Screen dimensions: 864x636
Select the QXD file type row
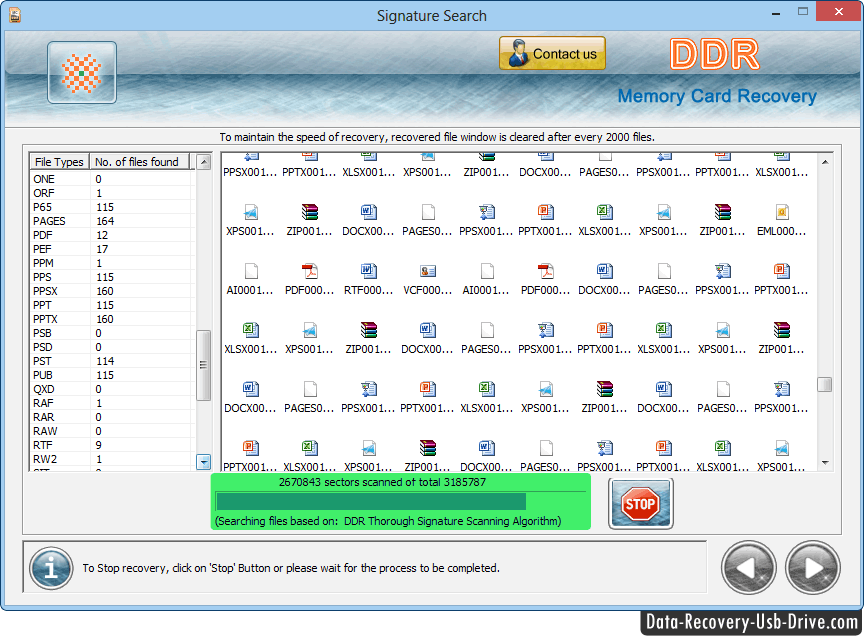(x=112, y=389)
